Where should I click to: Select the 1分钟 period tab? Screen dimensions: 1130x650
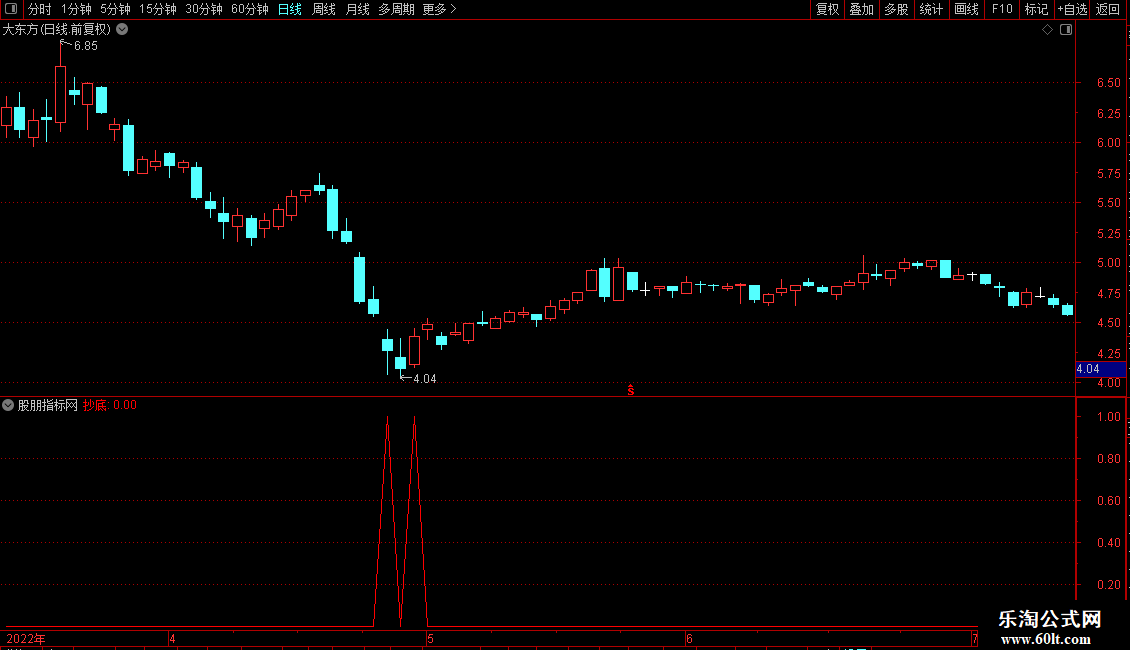(x=76, y=9)
